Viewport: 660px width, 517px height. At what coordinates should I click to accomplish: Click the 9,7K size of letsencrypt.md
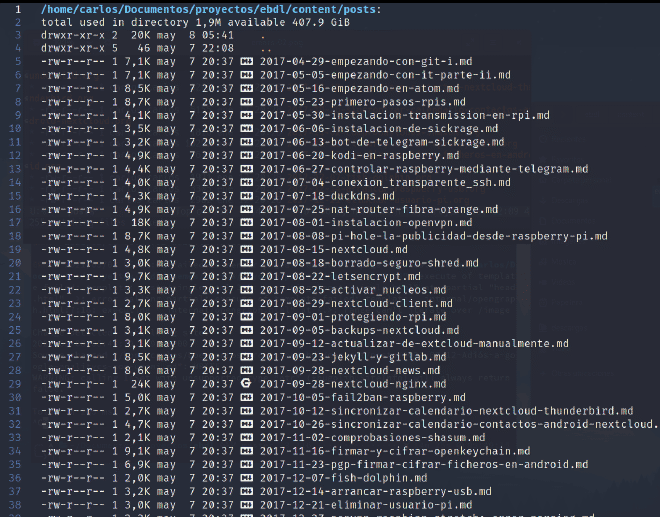click(137, 277)
